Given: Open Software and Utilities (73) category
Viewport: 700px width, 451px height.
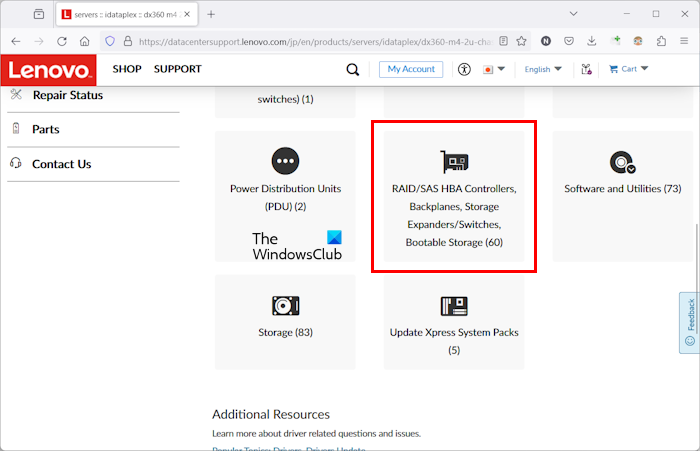Looking at the screenshot, I should [623, 196].
